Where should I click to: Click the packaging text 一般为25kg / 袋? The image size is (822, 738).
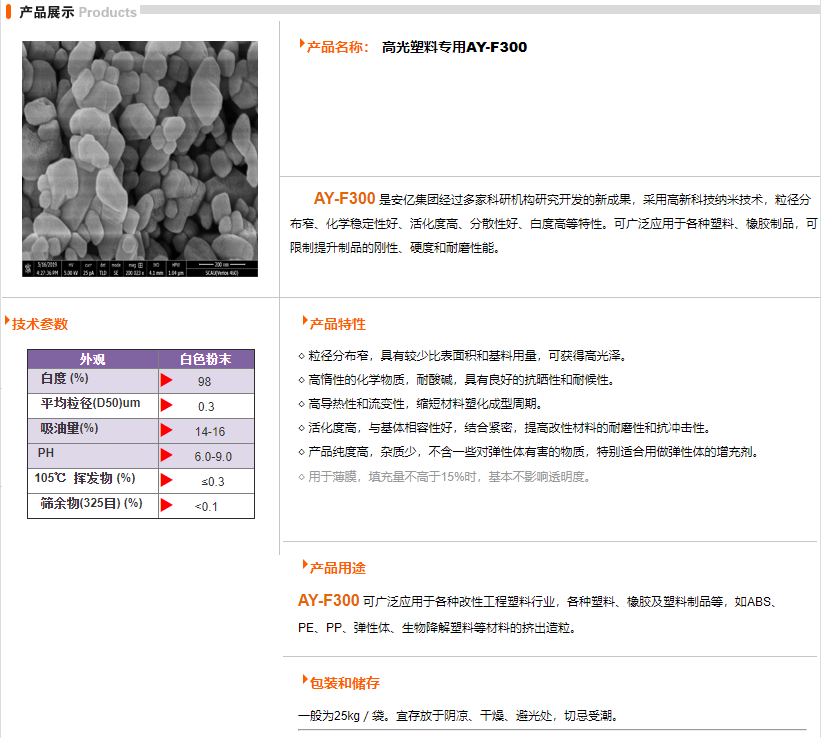(341, 716)
